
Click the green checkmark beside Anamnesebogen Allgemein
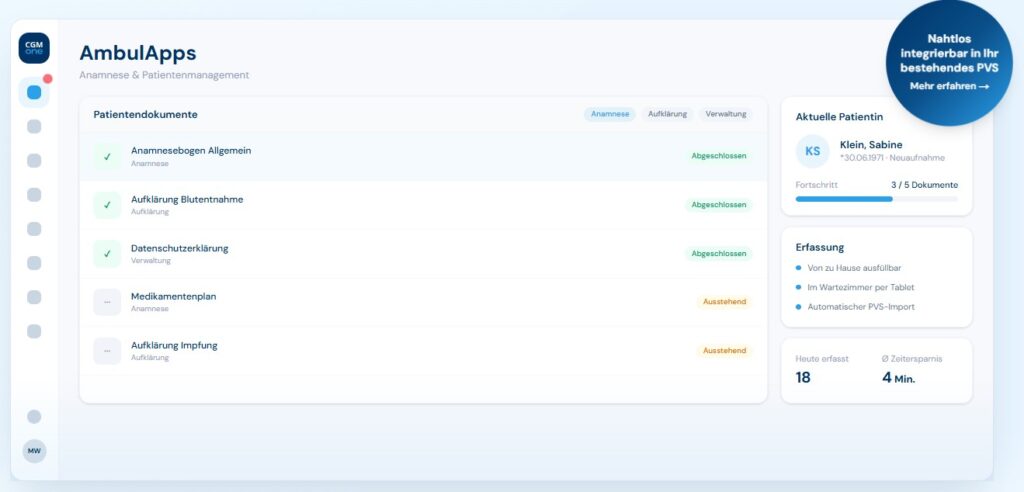pos(107,157)
